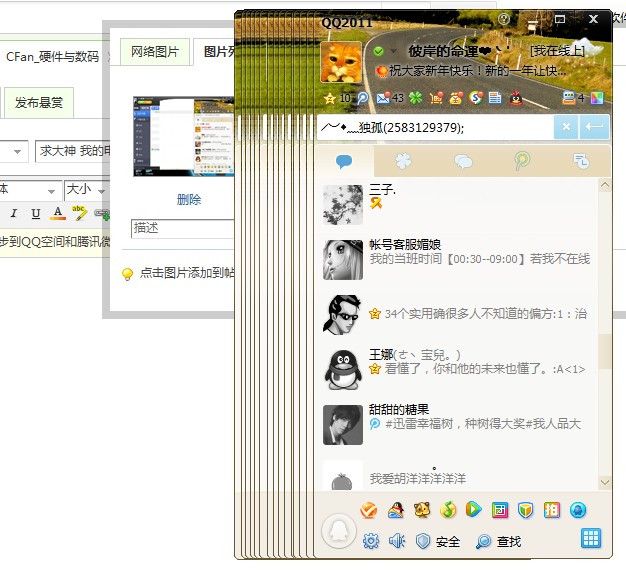Open the 大小 font size dropdown
The width and height of the screenshot is (626, 588).
point(85,190)
